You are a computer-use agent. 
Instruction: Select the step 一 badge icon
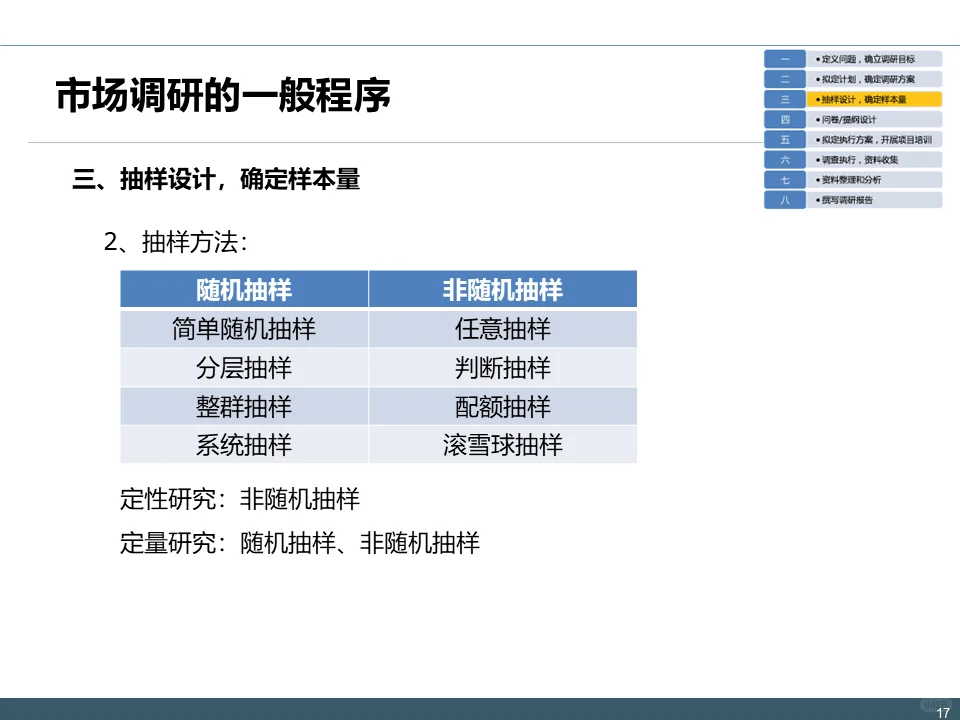tap(785, 58)
